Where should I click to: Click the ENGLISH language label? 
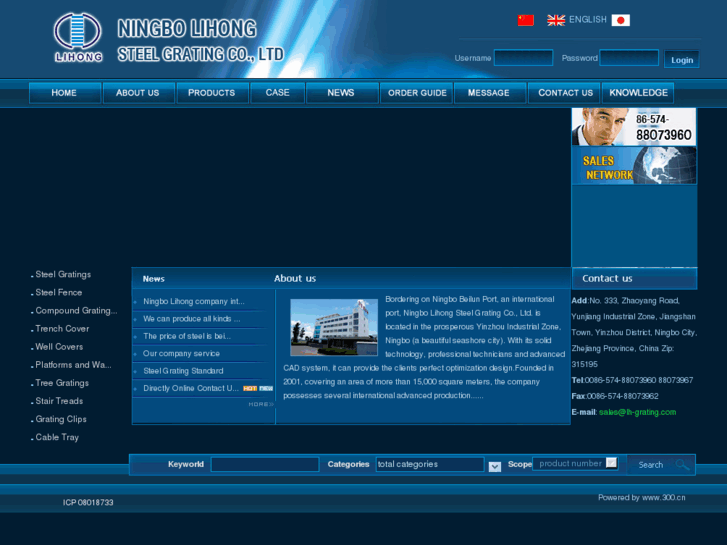tap(587, 19)
